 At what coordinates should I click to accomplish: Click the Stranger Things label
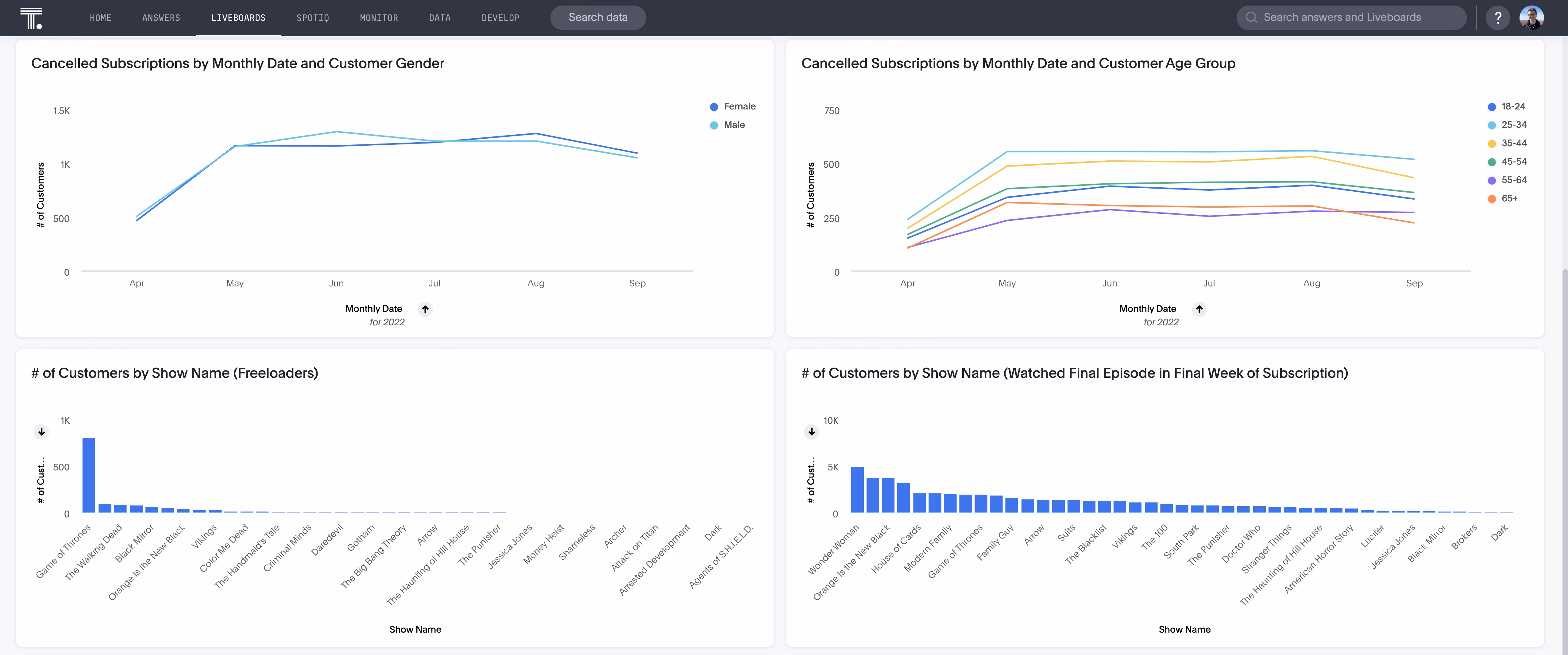(x=1267, y=549)
